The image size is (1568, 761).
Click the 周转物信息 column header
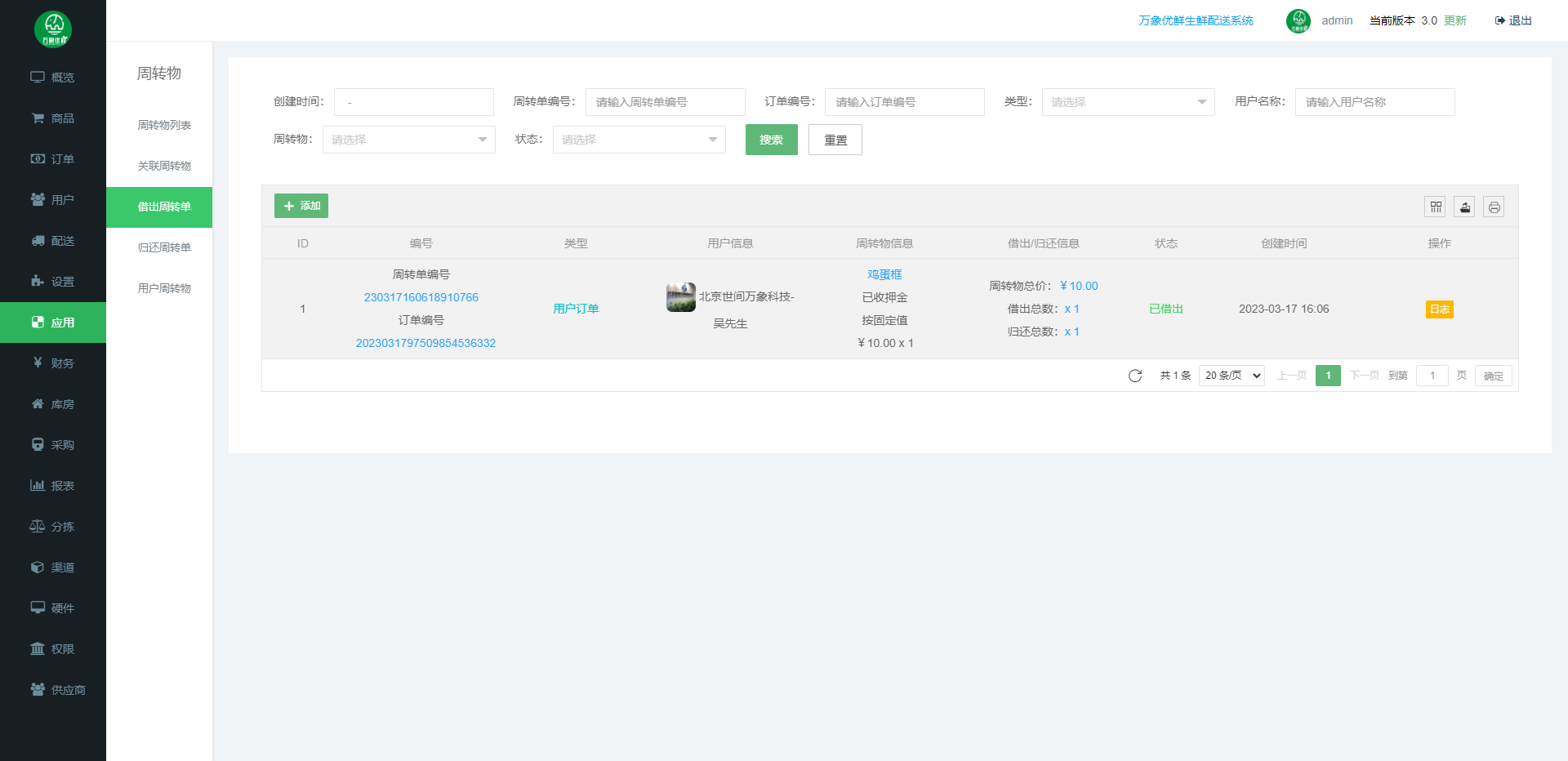point(884,243)
